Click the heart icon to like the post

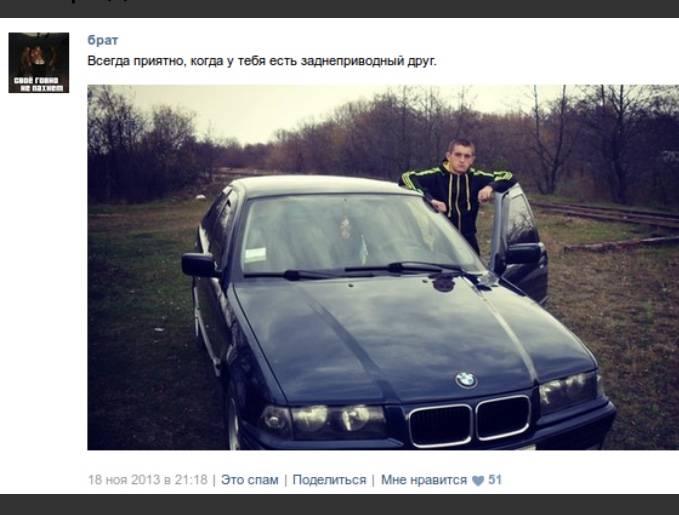(478, 481)
